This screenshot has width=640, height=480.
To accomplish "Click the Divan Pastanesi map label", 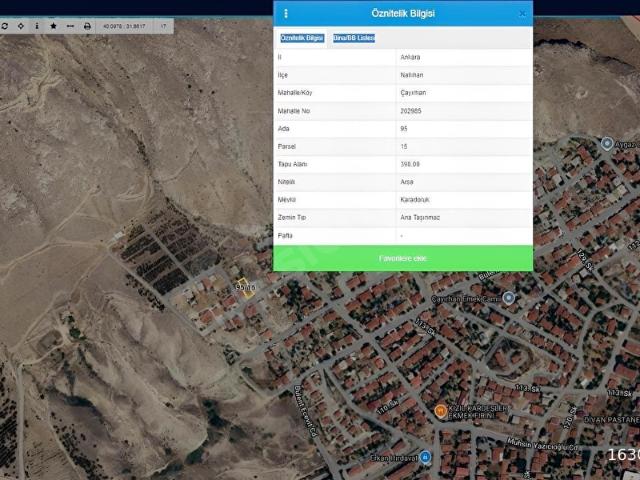I will pyautogui.click(x=611, y=420).
